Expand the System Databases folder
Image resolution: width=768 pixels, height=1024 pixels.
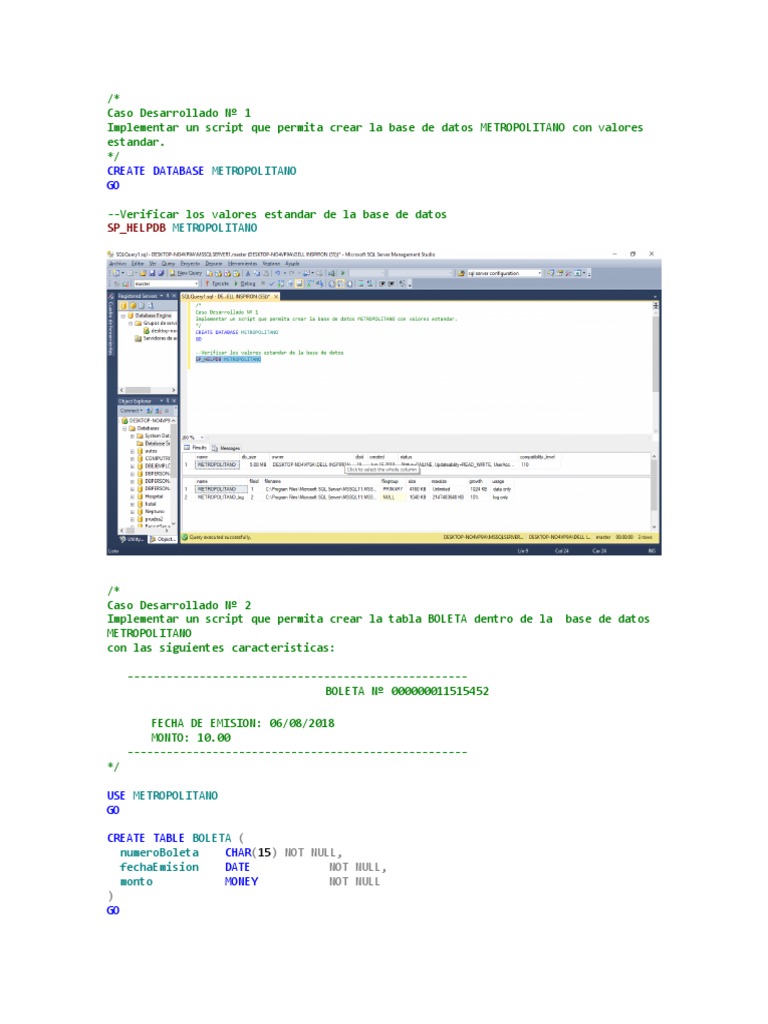pos(133,436)
